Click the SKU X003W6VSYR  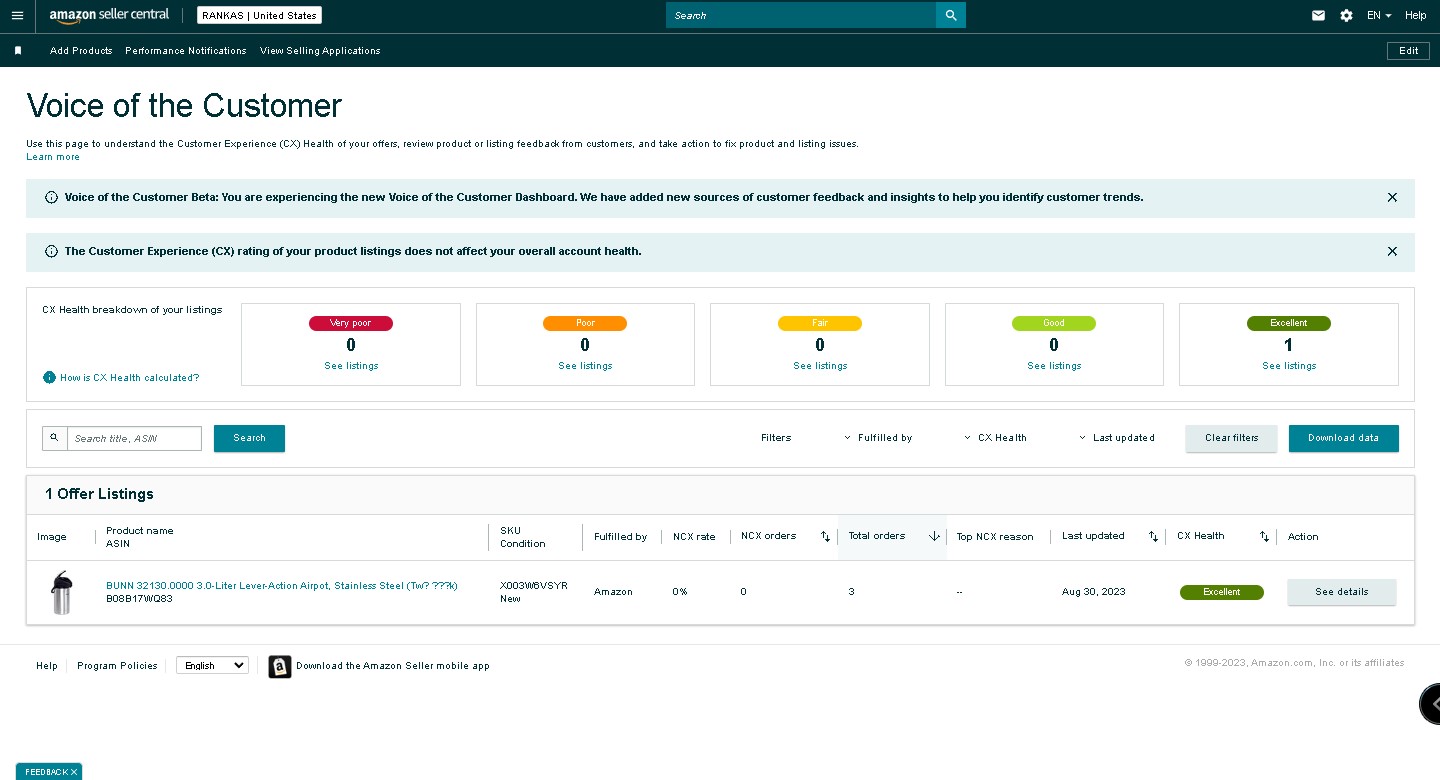(x=534, y=586)
